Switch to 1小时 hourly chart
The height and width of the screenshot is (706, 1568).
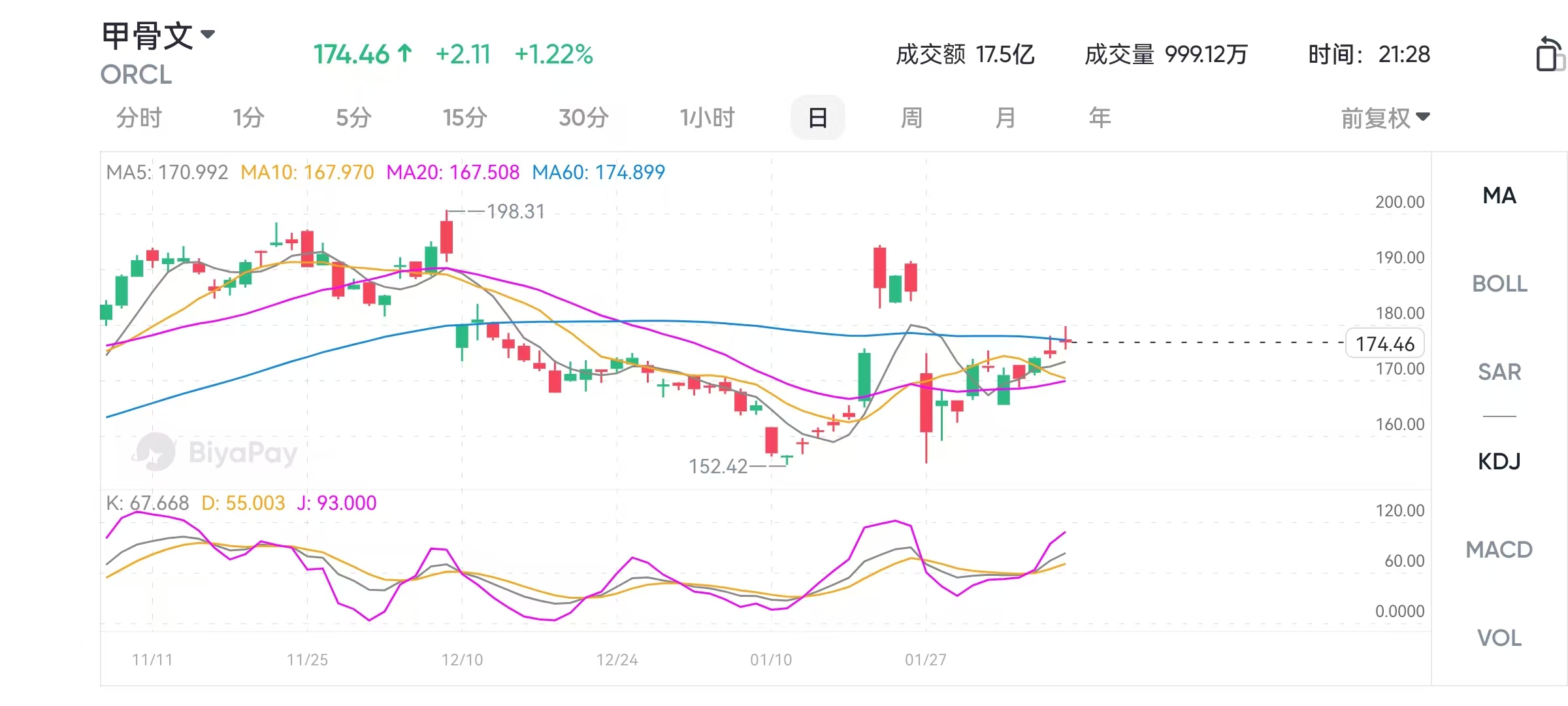click(x=707, y=118)
